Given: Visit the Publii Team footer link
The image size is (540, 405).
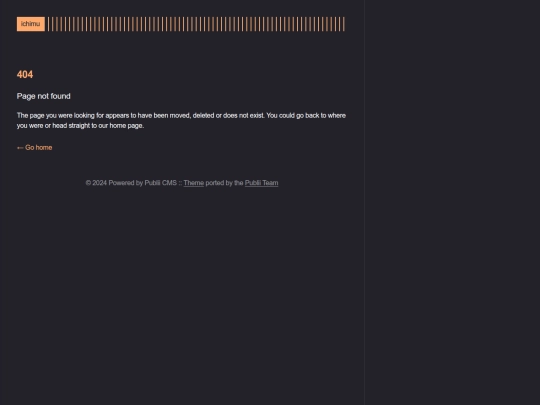Looking at the screenshot, I should coord(261,183).
